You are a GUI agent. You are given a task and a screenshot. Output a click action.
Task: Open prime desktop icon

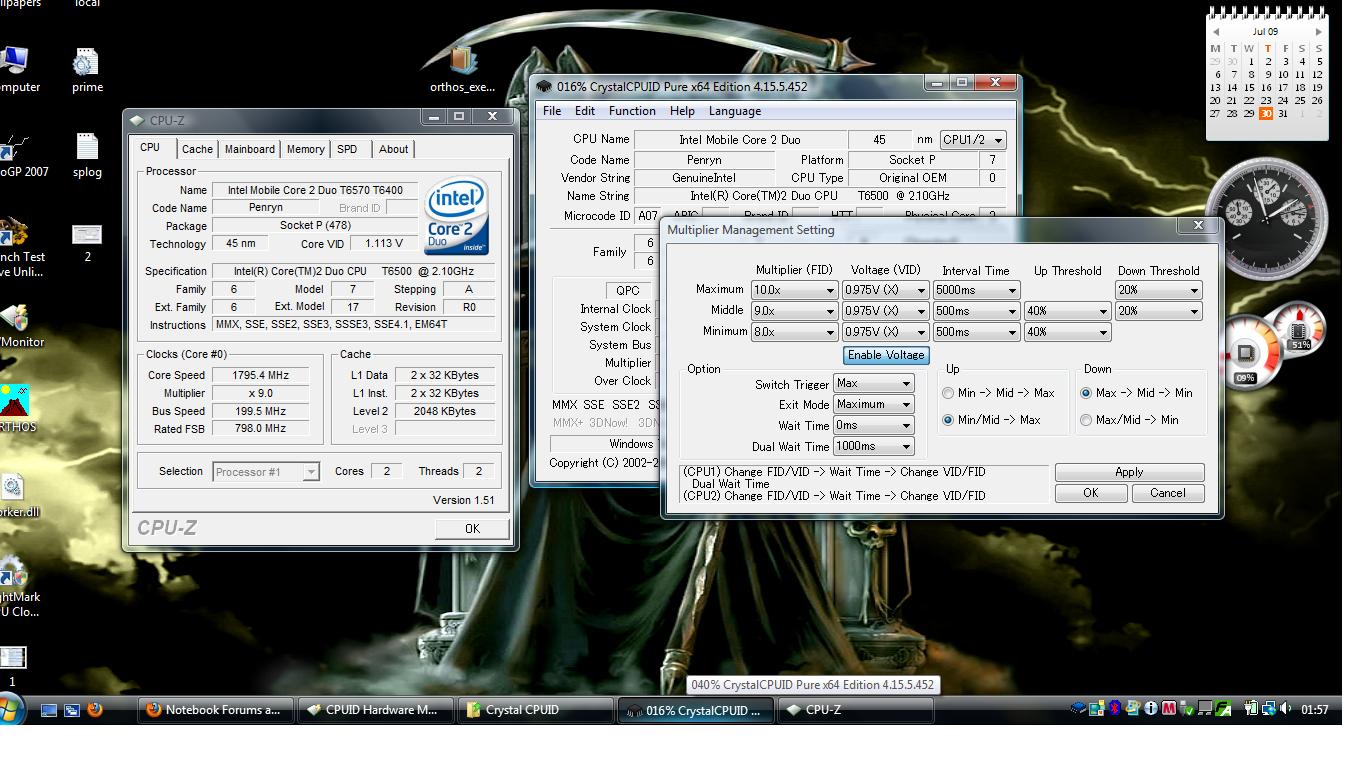click(87, 70)
